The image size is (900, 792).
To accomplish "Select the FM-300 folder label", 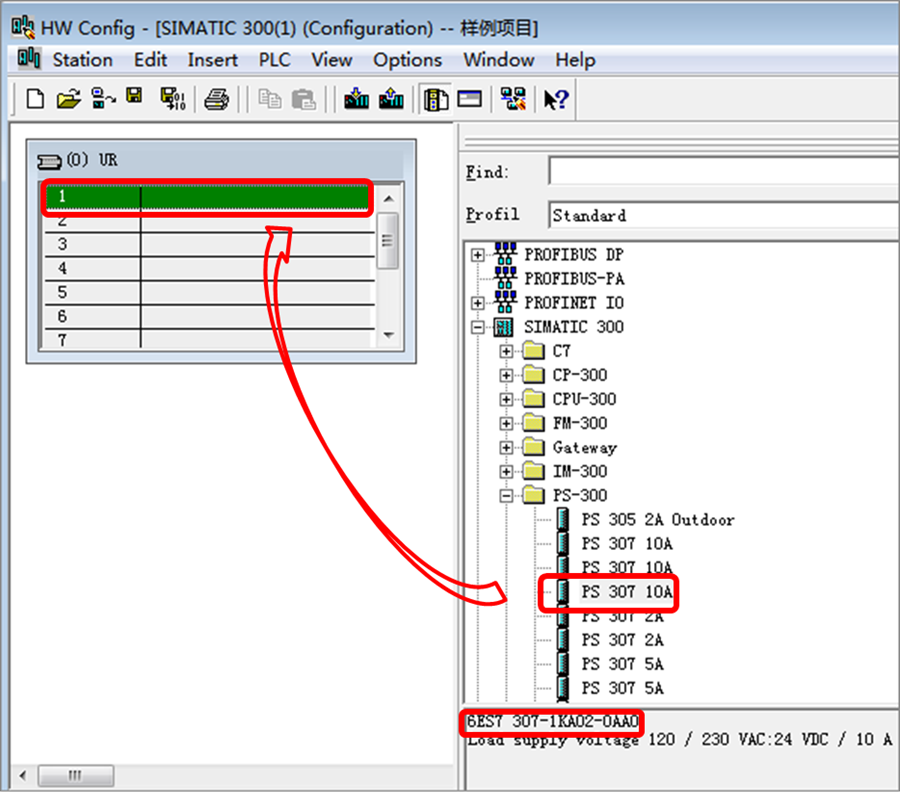I will pos(580,424).
